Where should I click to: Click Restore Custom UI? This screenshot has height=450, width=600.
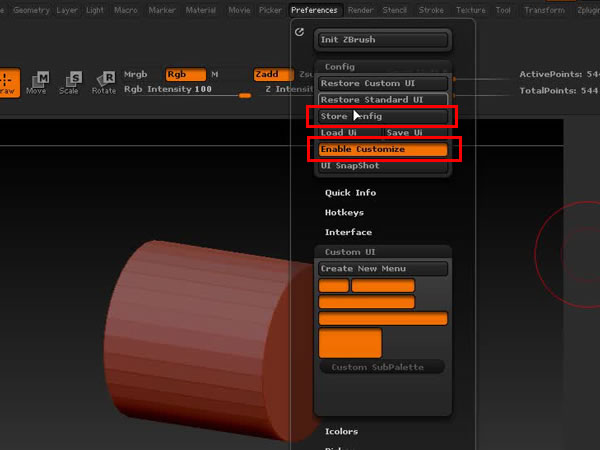coord(383,83)
